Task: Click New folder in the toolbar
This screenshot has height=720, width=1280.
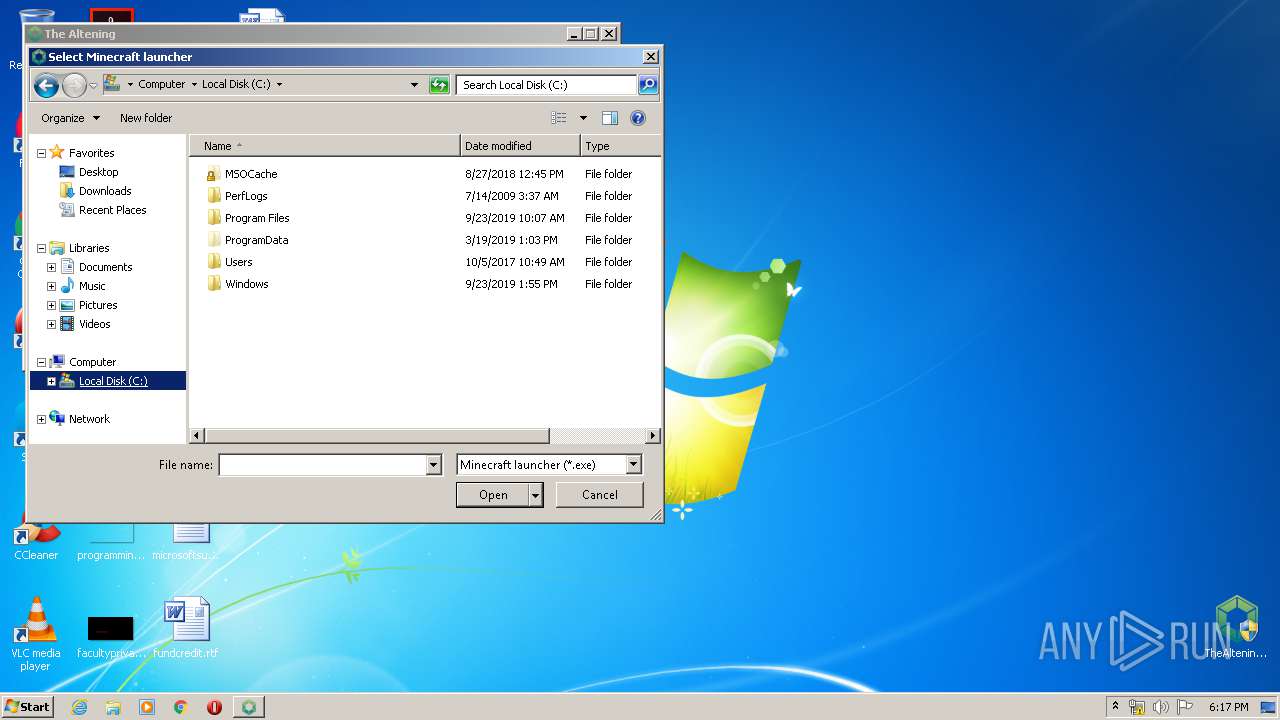Action: click(146, 118)
